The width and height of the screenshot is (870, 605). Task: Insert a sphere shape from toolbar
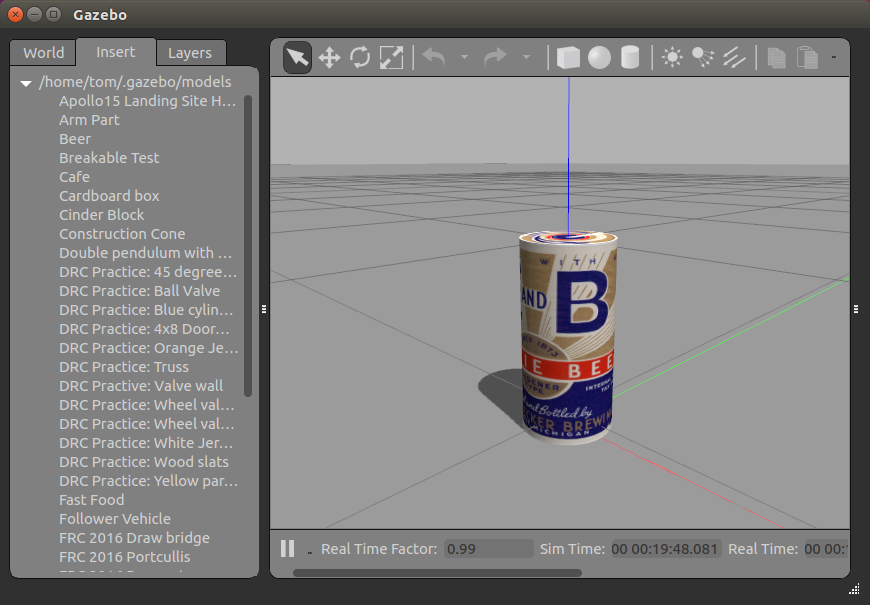coord(599,58)
